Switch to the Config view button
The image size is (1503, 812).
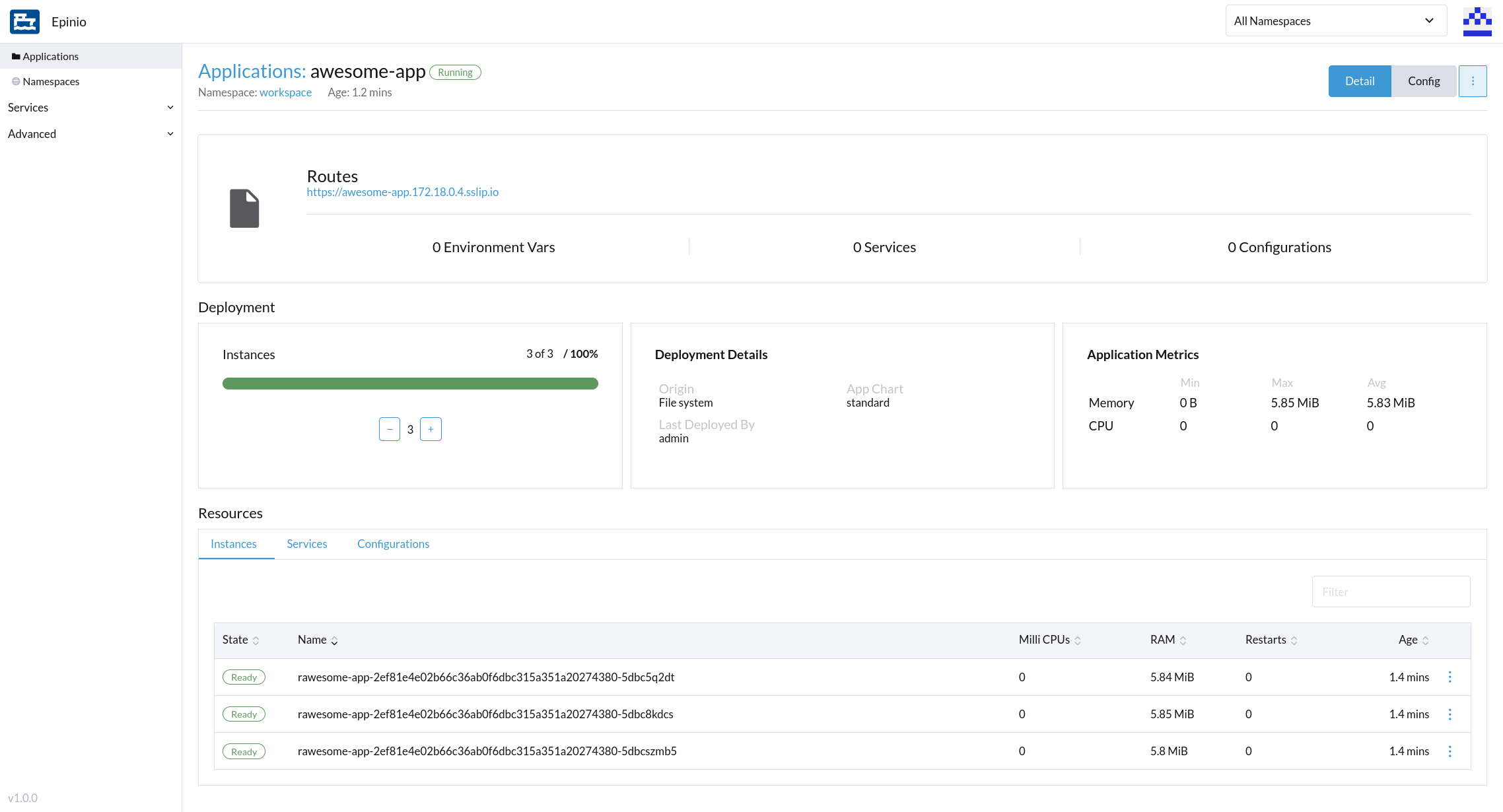(x=1423, y=81)
